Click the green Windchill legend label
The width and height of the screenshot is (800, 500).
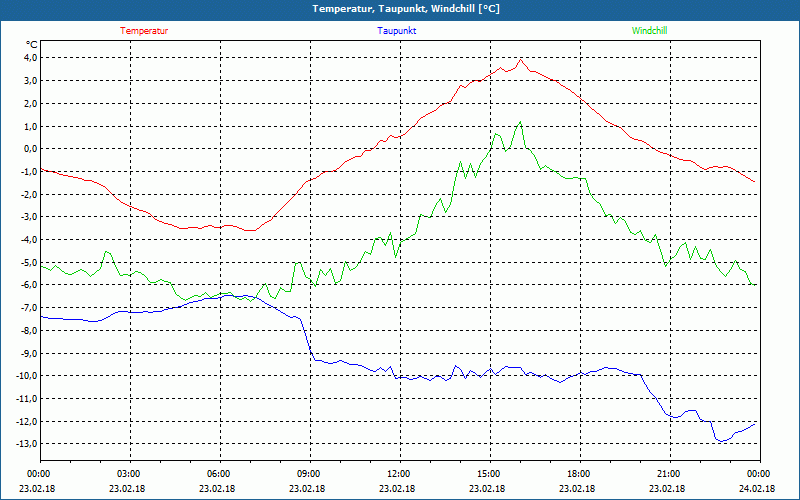[649, 31]
